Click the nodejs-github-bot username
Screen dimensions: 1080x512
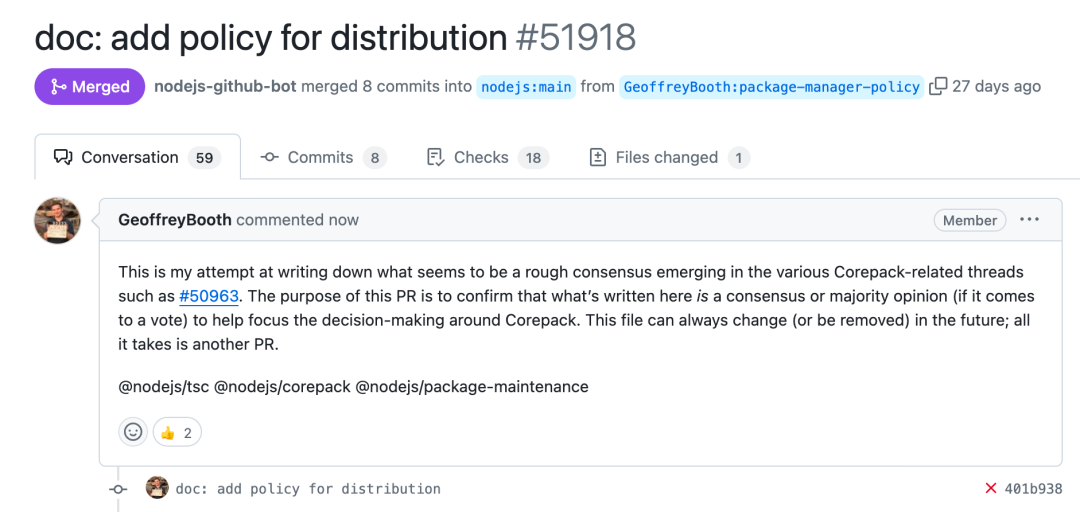pyautogui.click(x=226, y=87)
